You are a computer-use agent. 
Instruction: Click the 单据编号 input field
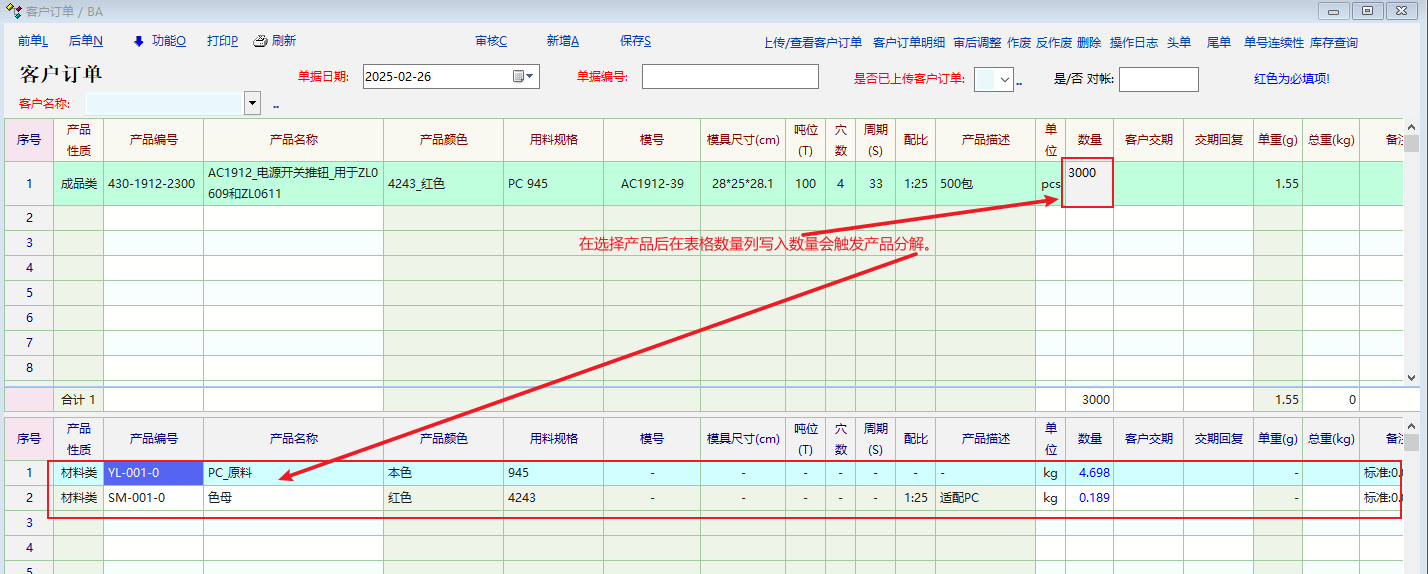(729, 77)
